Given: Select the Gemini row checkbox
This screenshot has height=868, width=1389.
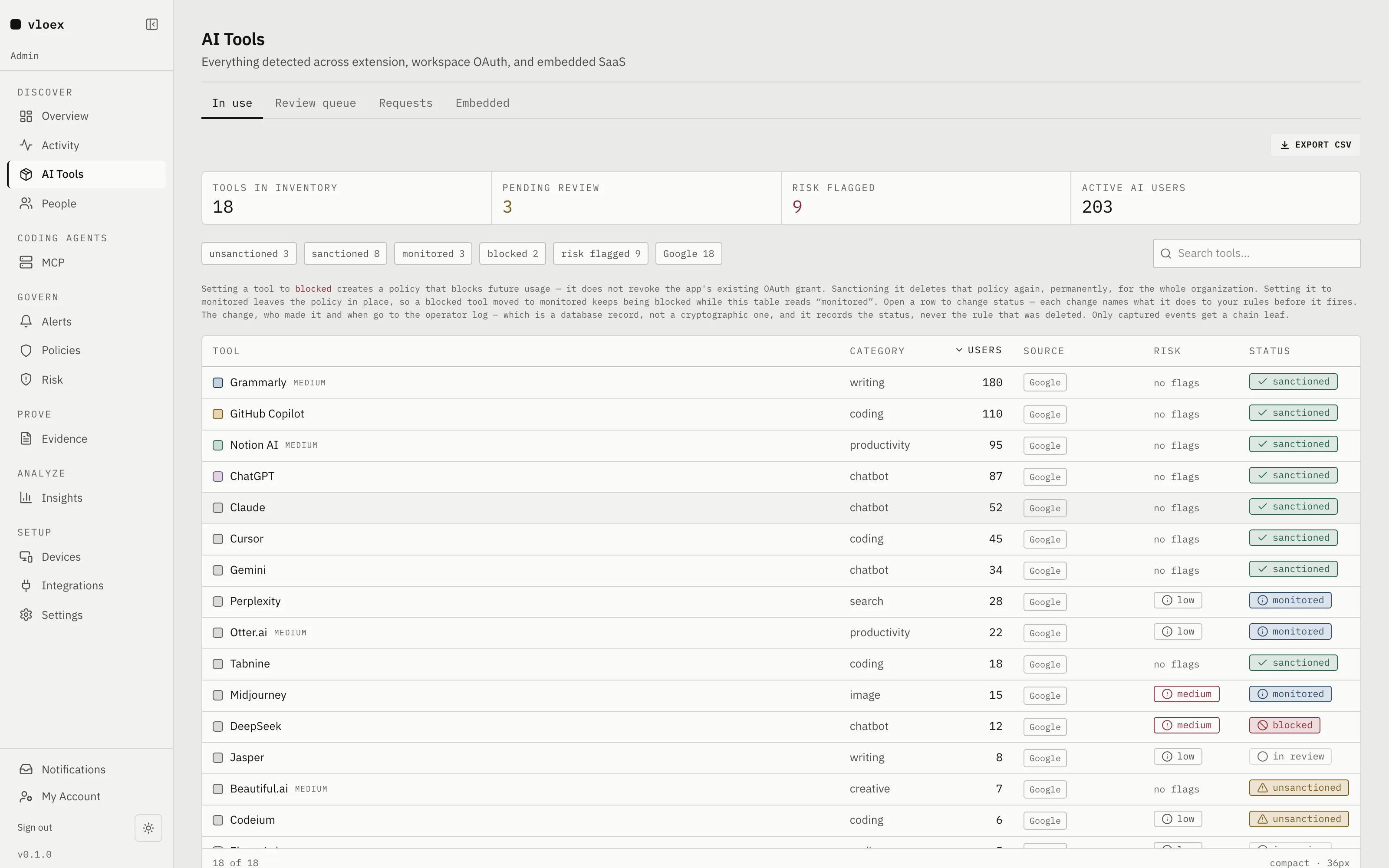Looking at the screenshot, I should (x=218, y=570).
